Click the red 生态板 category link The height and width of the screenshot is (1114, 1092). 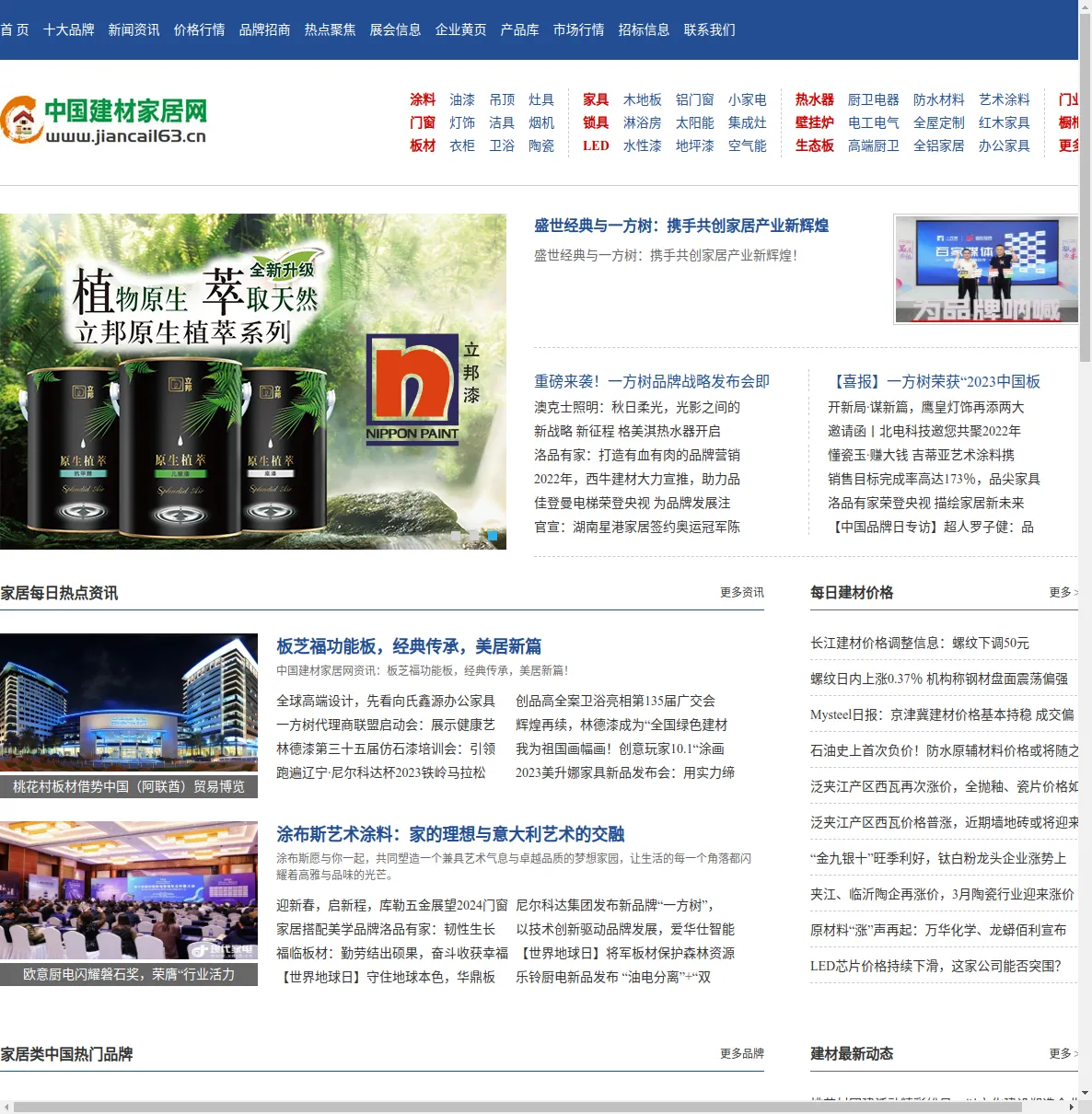[815, 145]
